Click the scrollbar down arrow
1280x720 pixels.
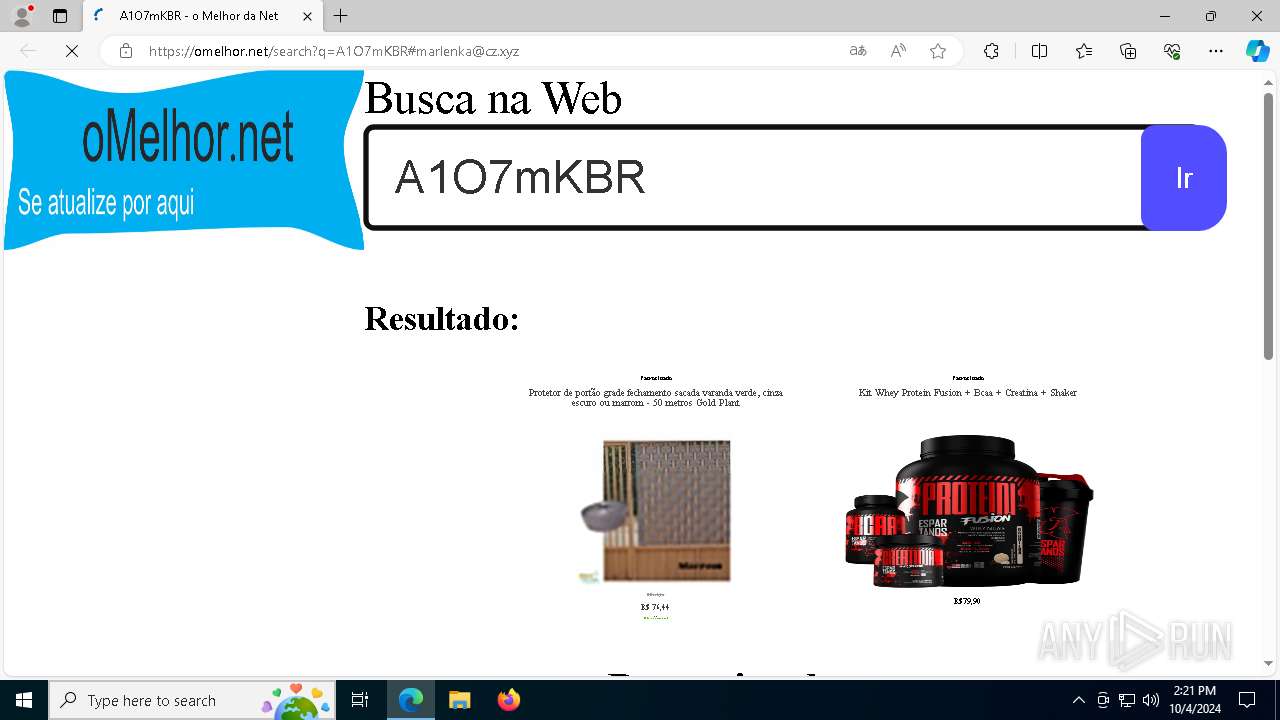(1268, 663)
